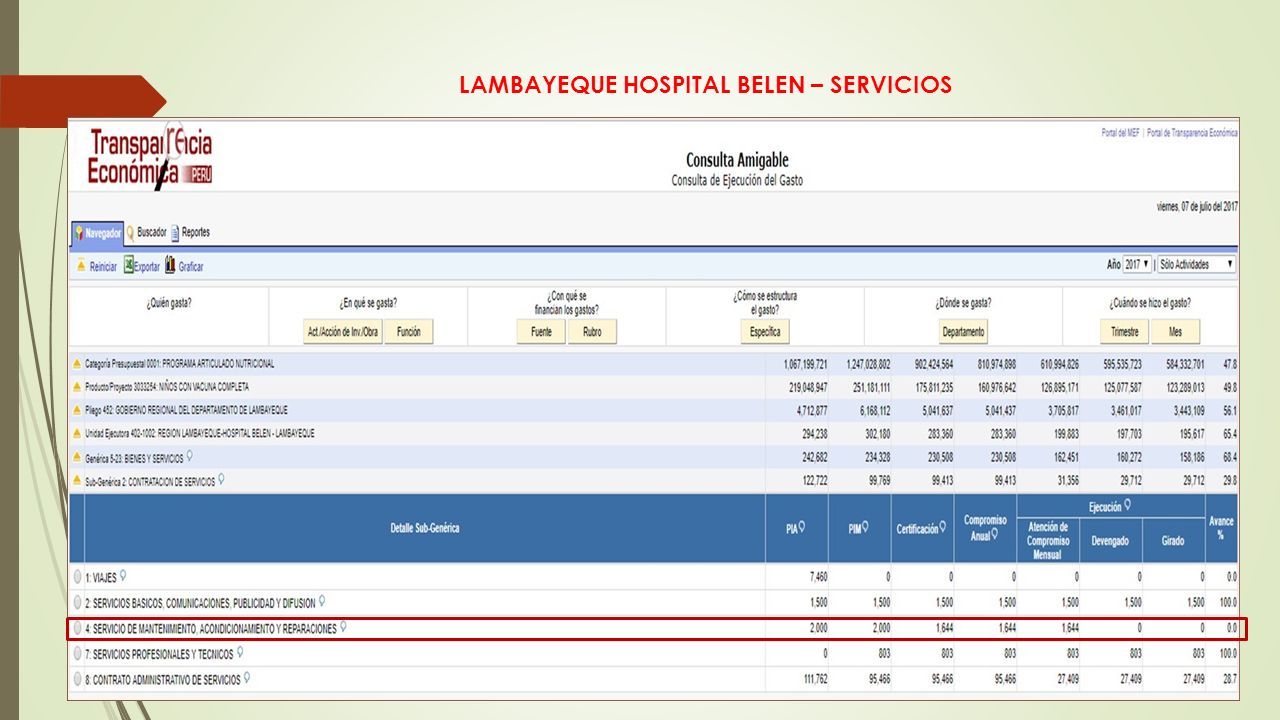Screen dimensions: 1280x720
Task: Click info icon after SERVICIOS BASICOS, COMUNICACIONES row
Action: (321, 602)
